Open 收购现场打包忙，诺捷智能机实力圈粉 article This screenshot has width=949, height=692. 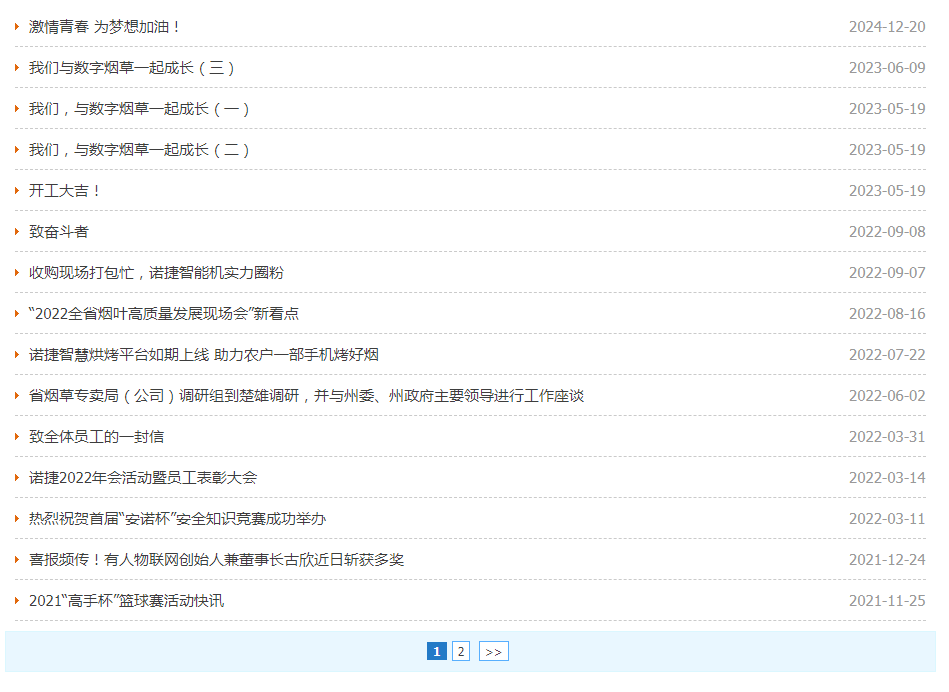coord(156,273)
